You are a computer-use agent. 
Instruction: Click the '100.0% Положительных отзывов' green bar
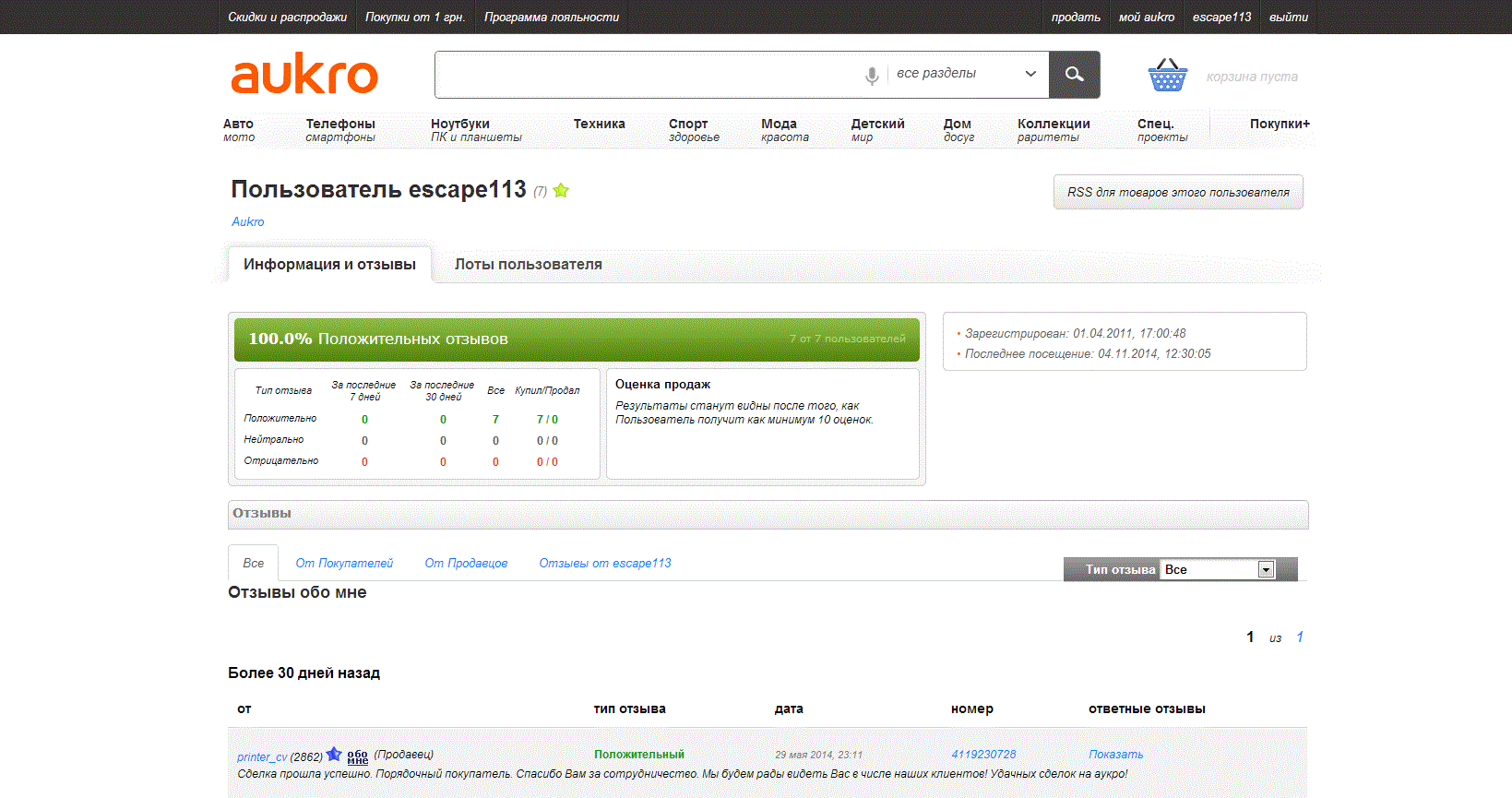click(x=577, y=339)
